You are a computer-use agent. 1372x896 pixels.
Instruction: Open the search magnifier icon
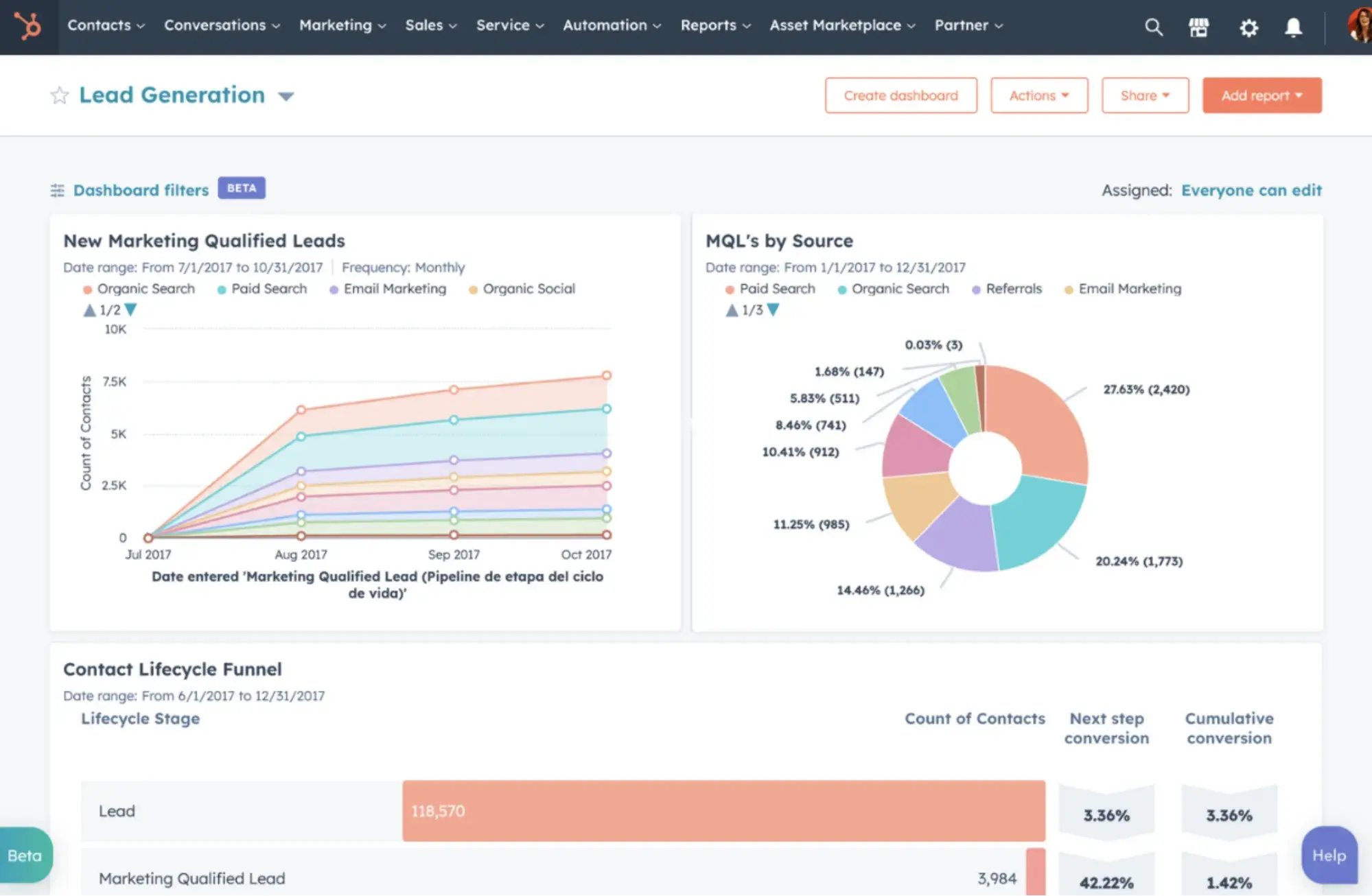pyautogui.click(x=1153, y=27)
